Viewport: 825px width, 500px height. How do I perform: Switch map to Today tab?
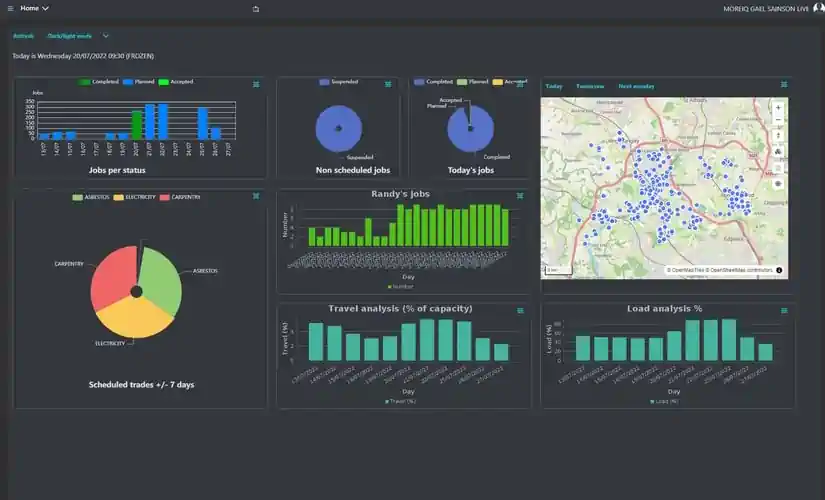pos(554,86)
